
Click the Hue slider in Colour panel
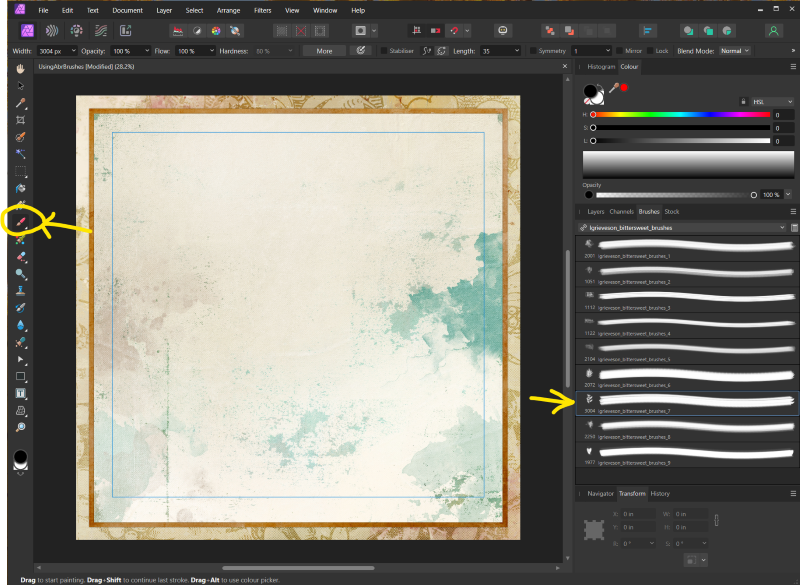tap(681, 115)
